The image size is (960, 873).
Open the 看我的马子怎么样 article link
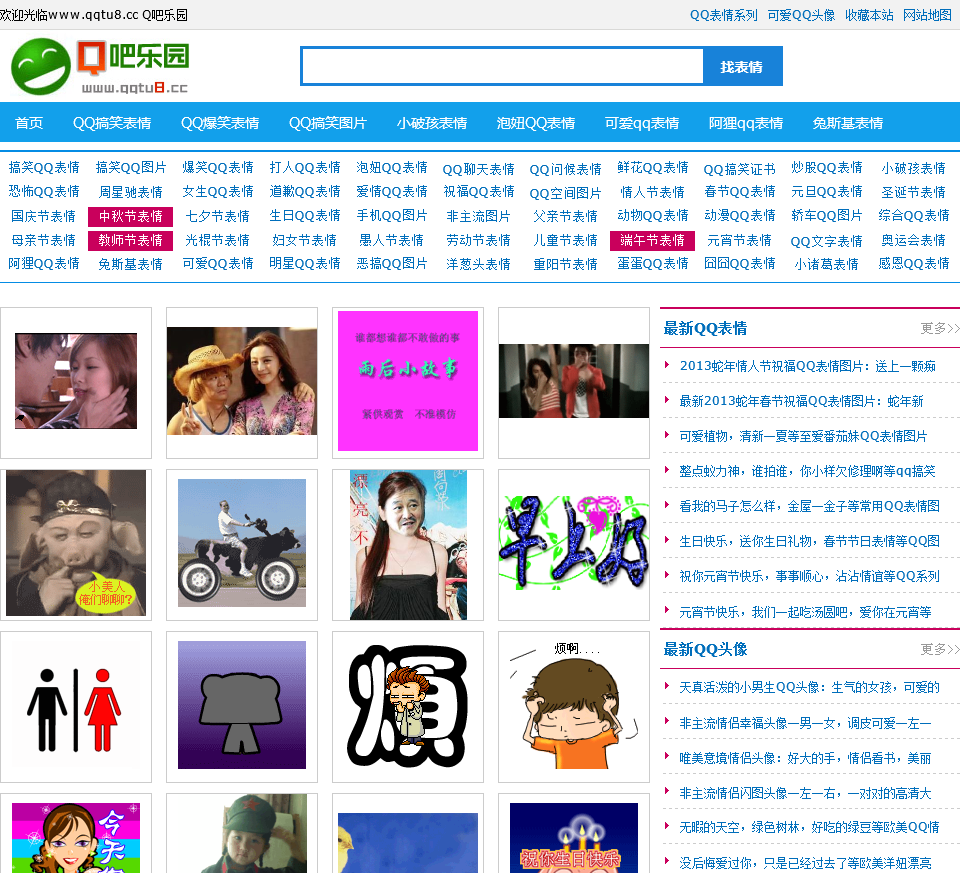coord(809,506)
